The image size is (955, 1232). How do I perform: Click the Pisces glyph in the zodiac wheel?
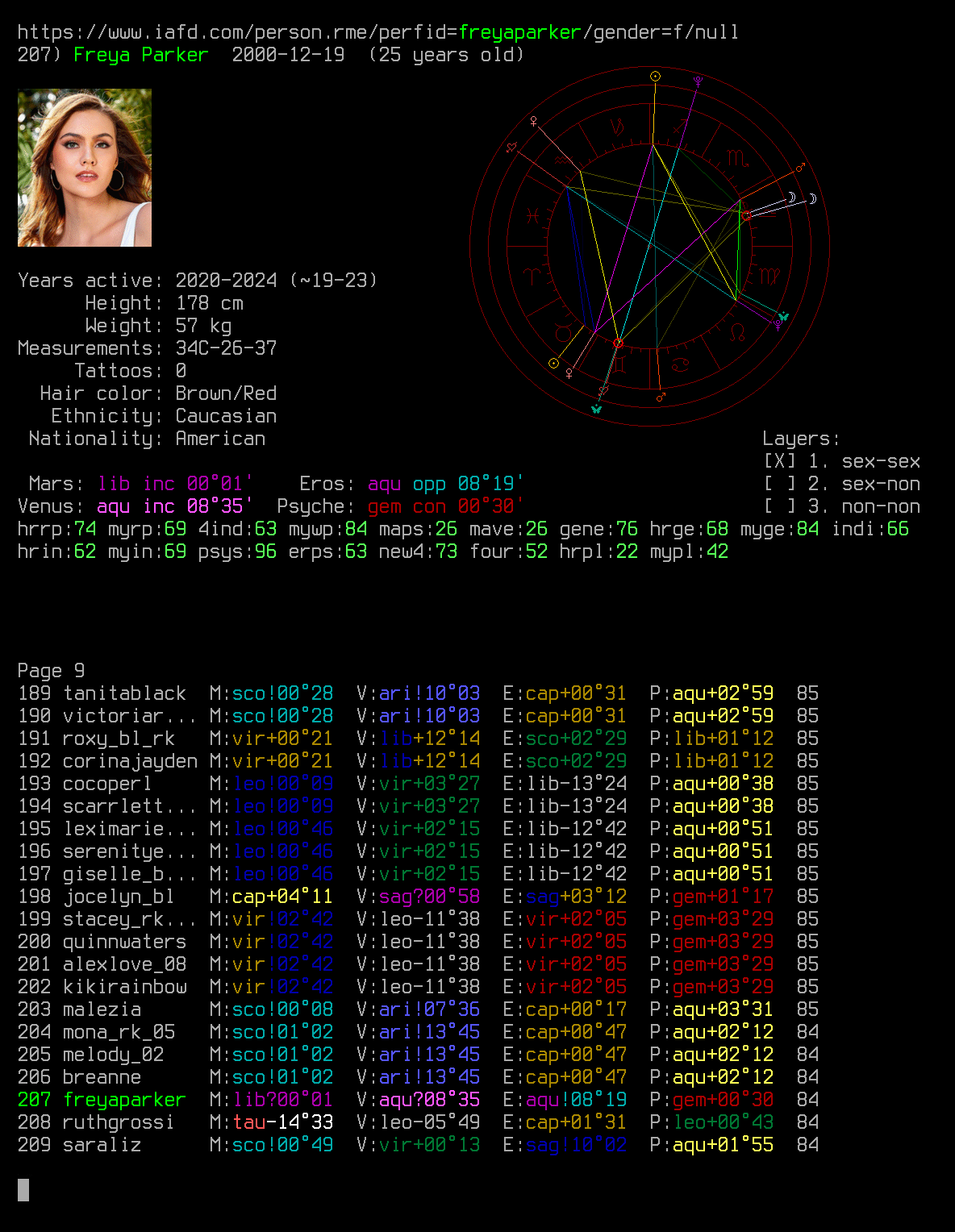(x=532, y=215)
